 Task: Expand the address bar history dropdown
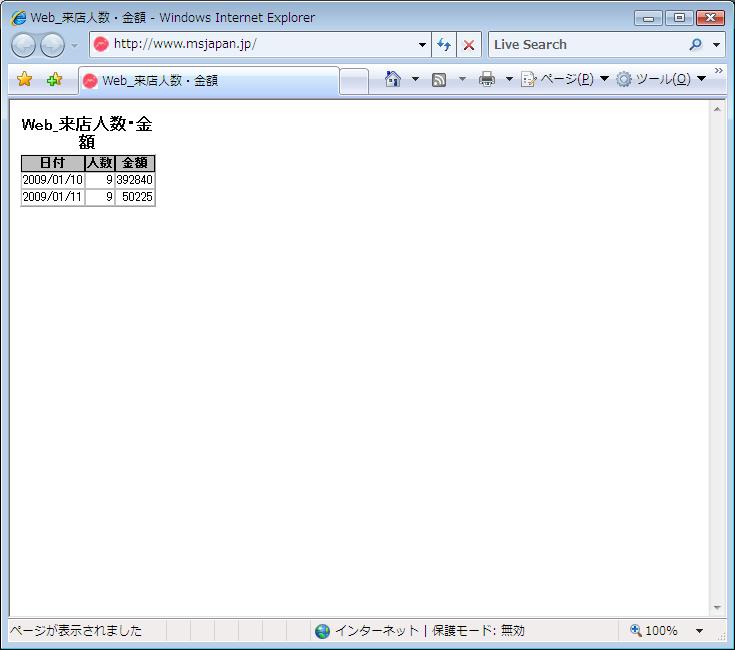point(422,45)
